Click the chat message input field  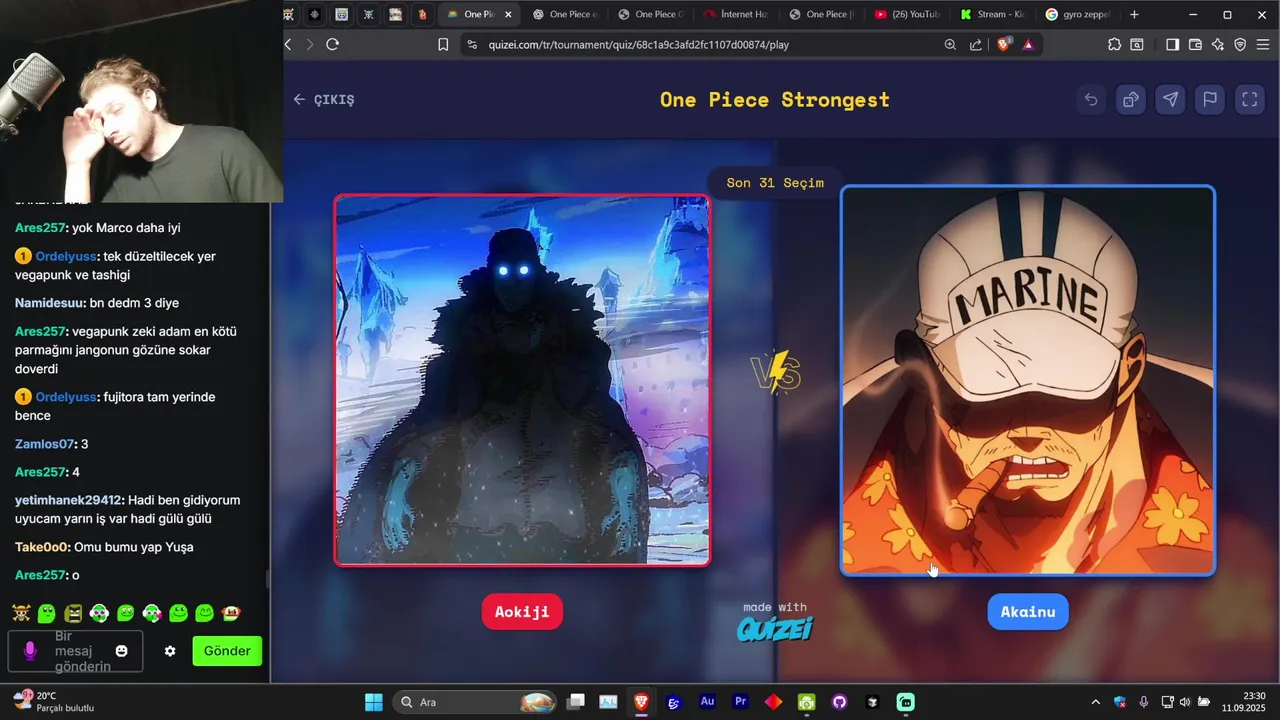76,651
